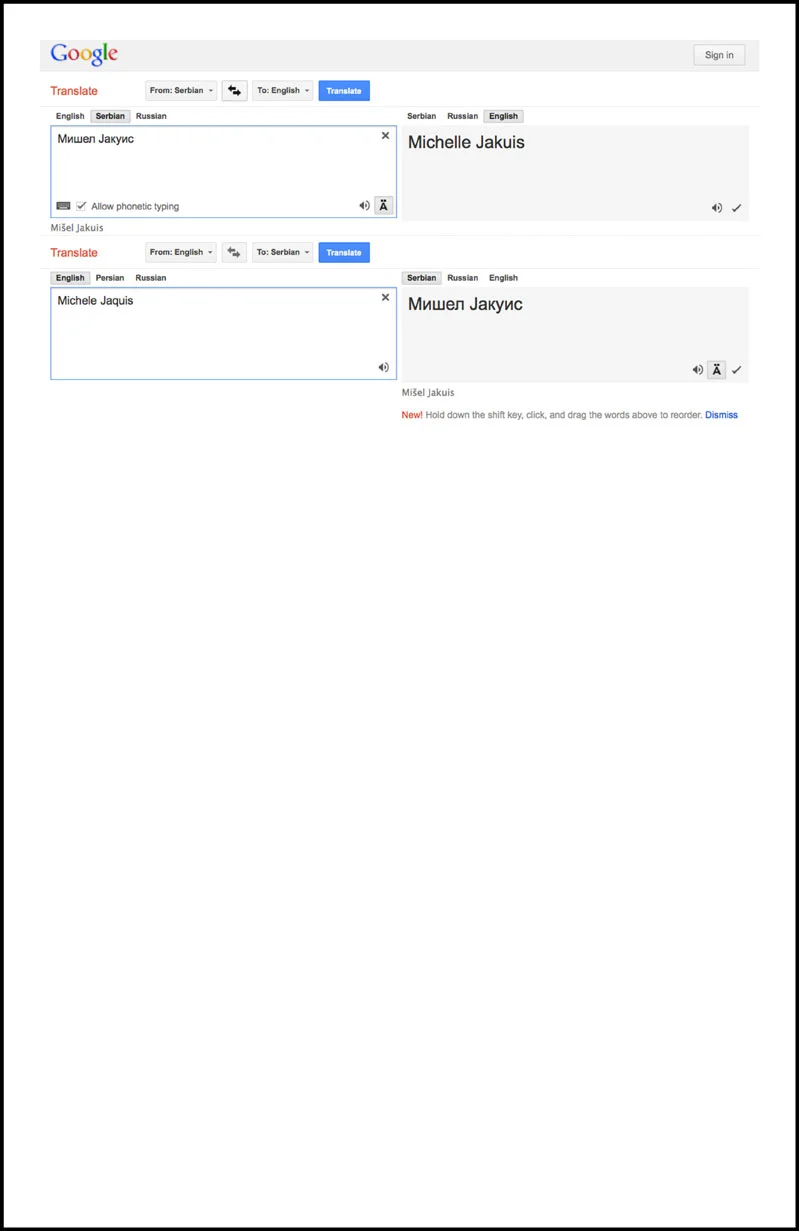Rate the Serbian translation with the checkmark
The height and width of the screenshot is (1231, 799).
pyautogui.click(x=736, y=370)
